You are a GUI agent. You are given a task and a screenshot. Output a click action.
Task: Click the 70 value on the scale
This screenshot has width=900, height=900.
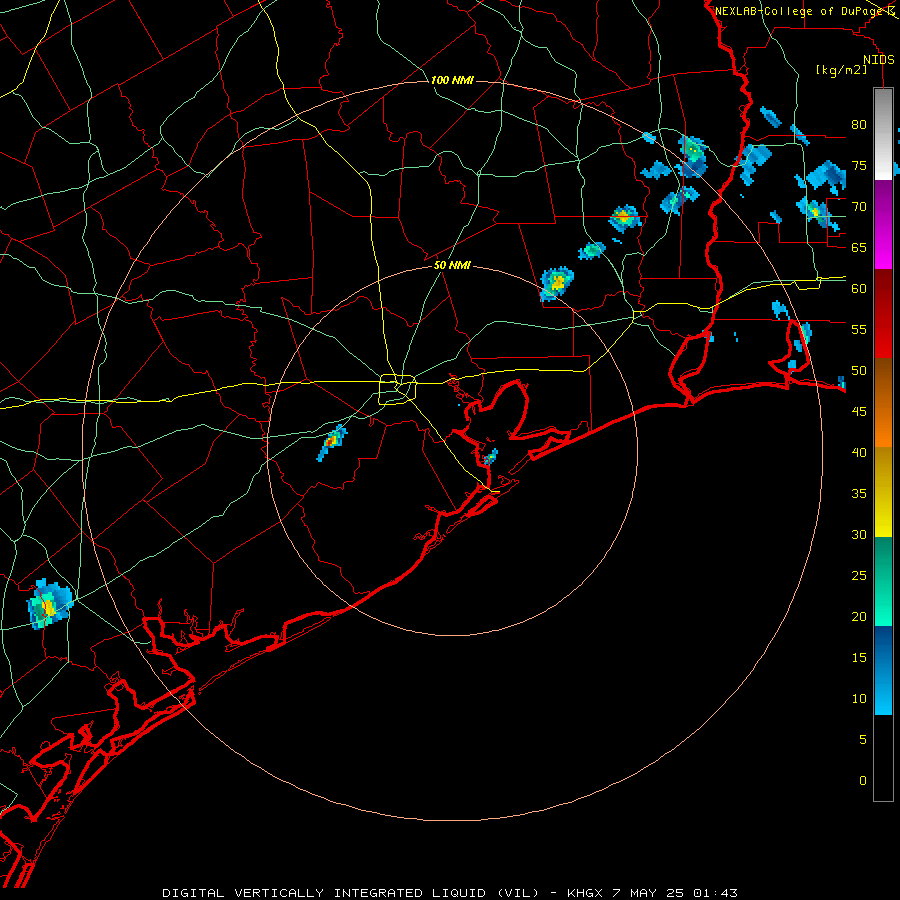tap(859, 207)
